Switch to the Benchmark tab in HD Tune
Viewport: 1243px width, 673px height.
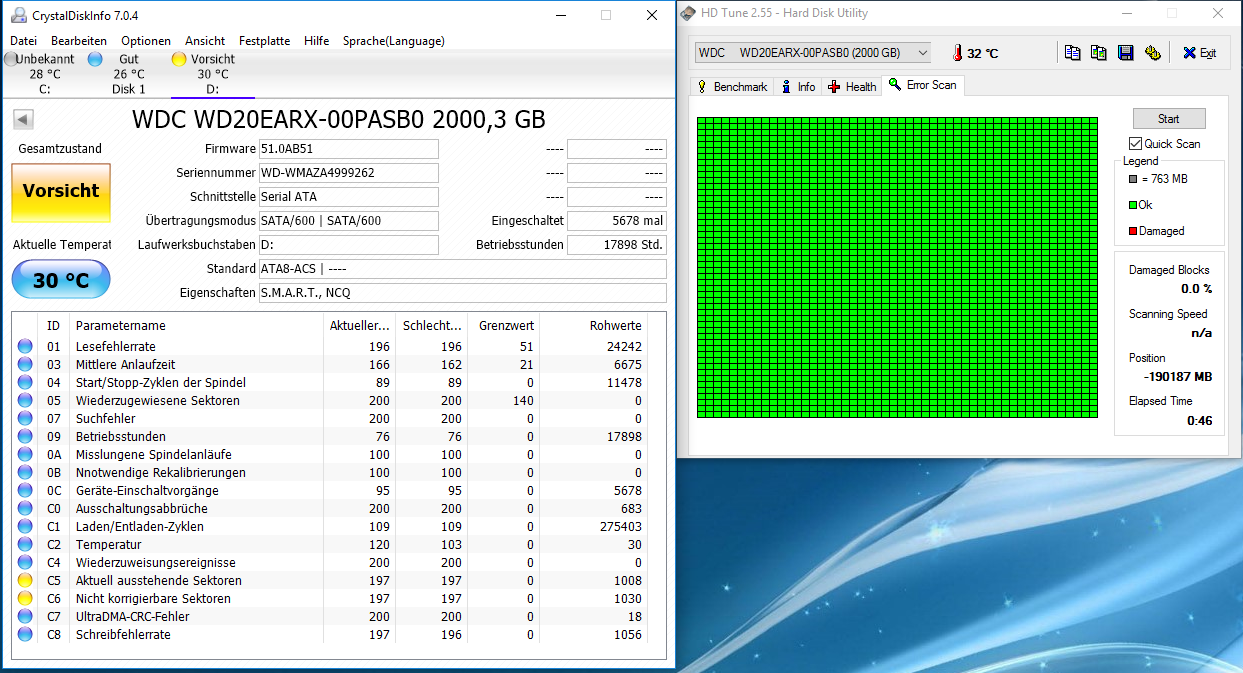(731, 87)
